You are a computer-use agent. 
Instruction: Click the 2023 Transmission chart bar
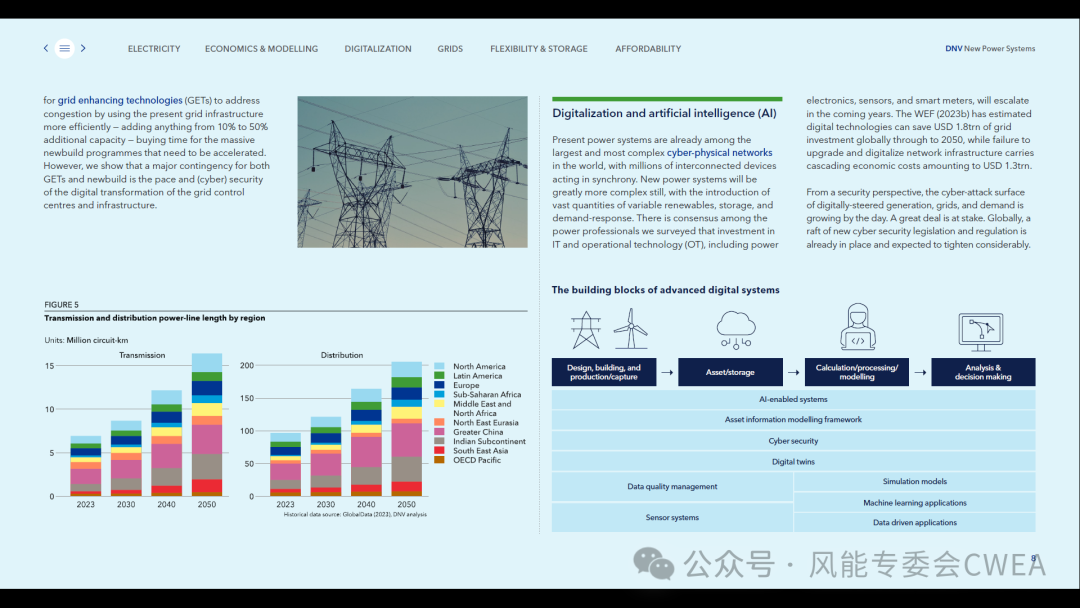85,466
